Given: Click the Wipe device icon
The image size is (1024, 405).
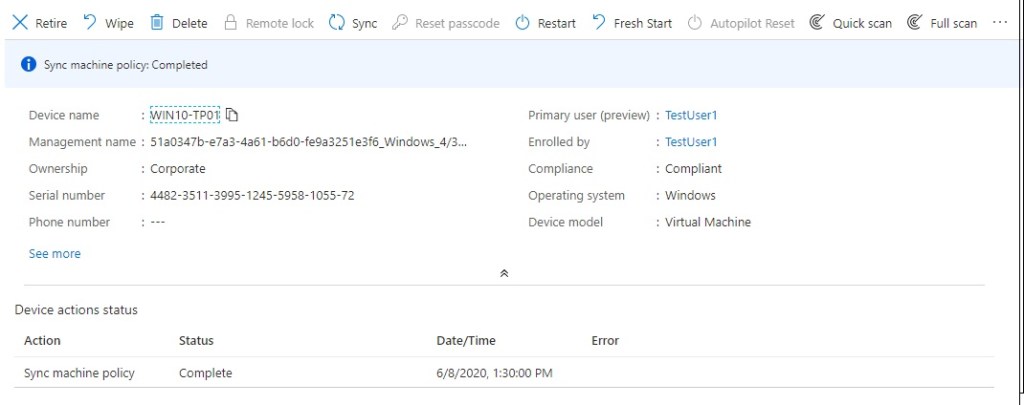Looking at the screenshot, I should (90, 23).
